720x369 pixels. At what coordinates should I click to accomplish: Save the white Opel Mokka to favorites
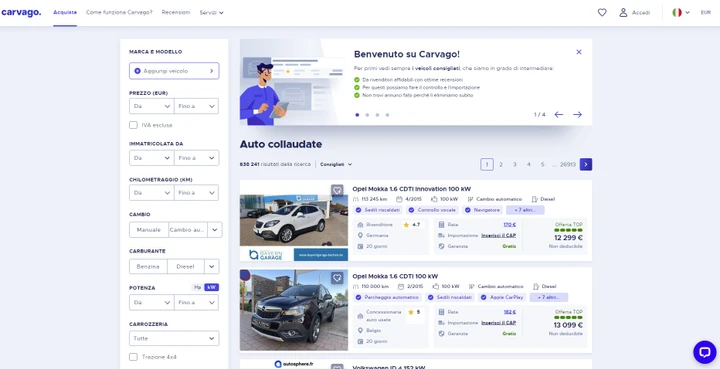point(338,190)
